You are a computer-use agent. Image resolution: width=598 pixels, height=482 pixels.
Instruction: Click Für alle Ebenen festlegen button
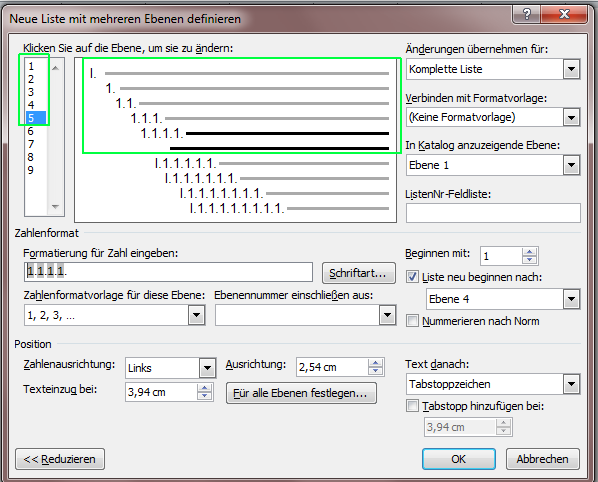(x=301, y=393)
